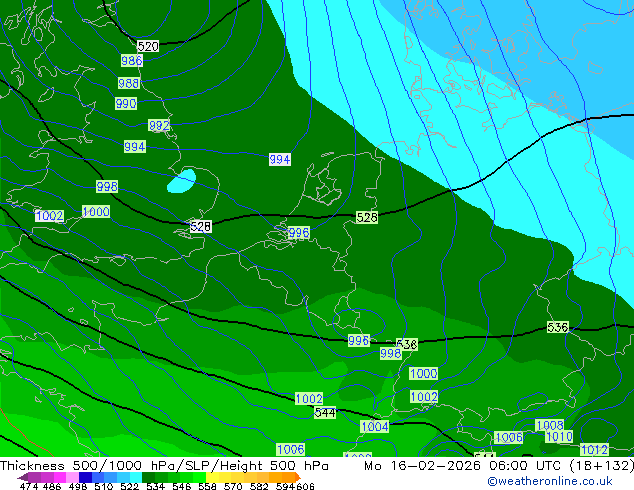Click the 528 contour label over northern Germany

[x=367, y=218]
